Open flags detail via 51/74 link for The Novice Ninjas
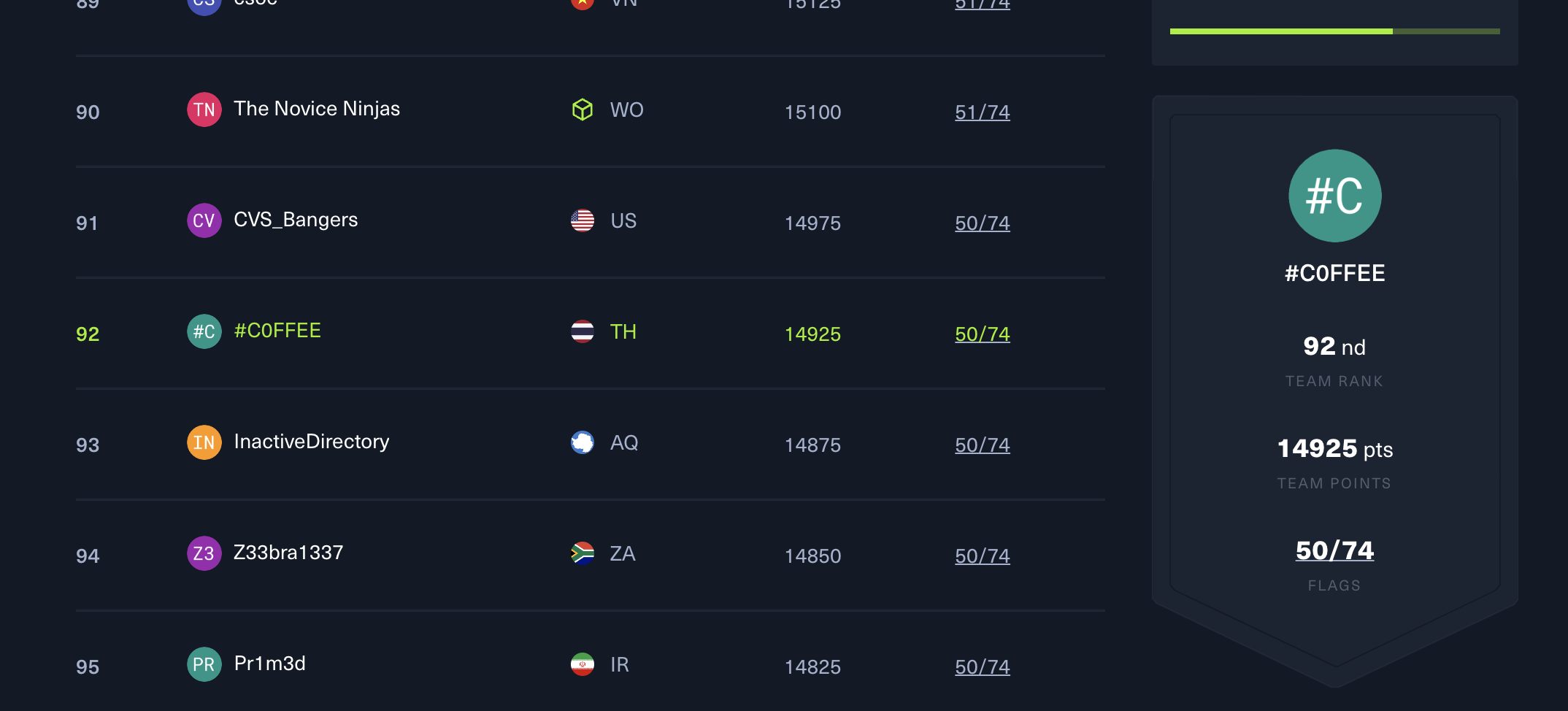Image resolution: width=1568 pixels, height=711 pixels. pos(982,112)
